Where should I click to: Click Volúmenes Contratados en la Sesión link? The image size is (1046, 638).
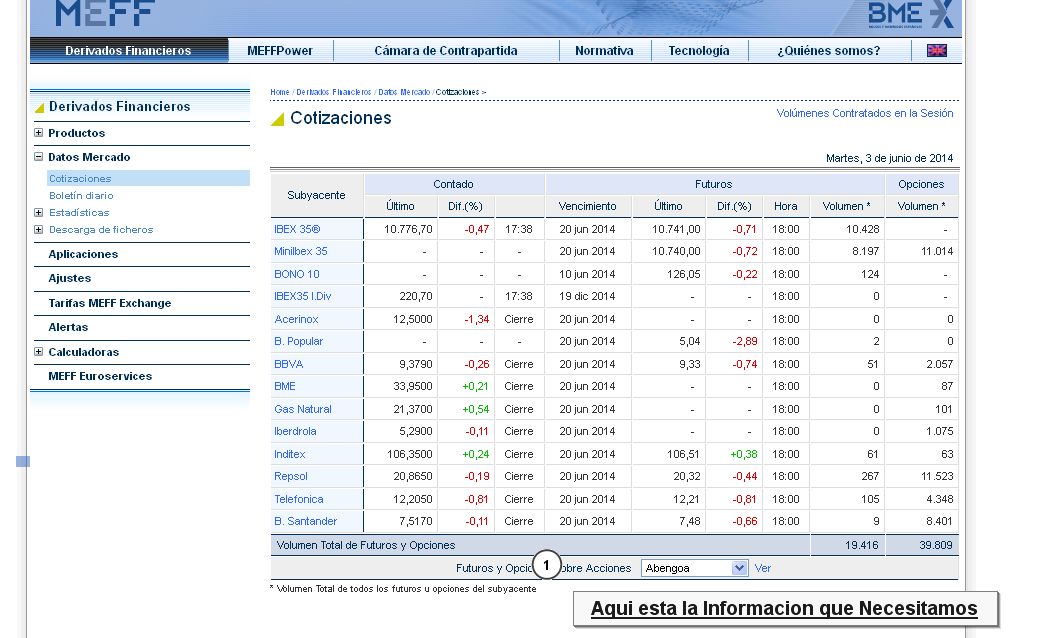click(x=865, y=113)
